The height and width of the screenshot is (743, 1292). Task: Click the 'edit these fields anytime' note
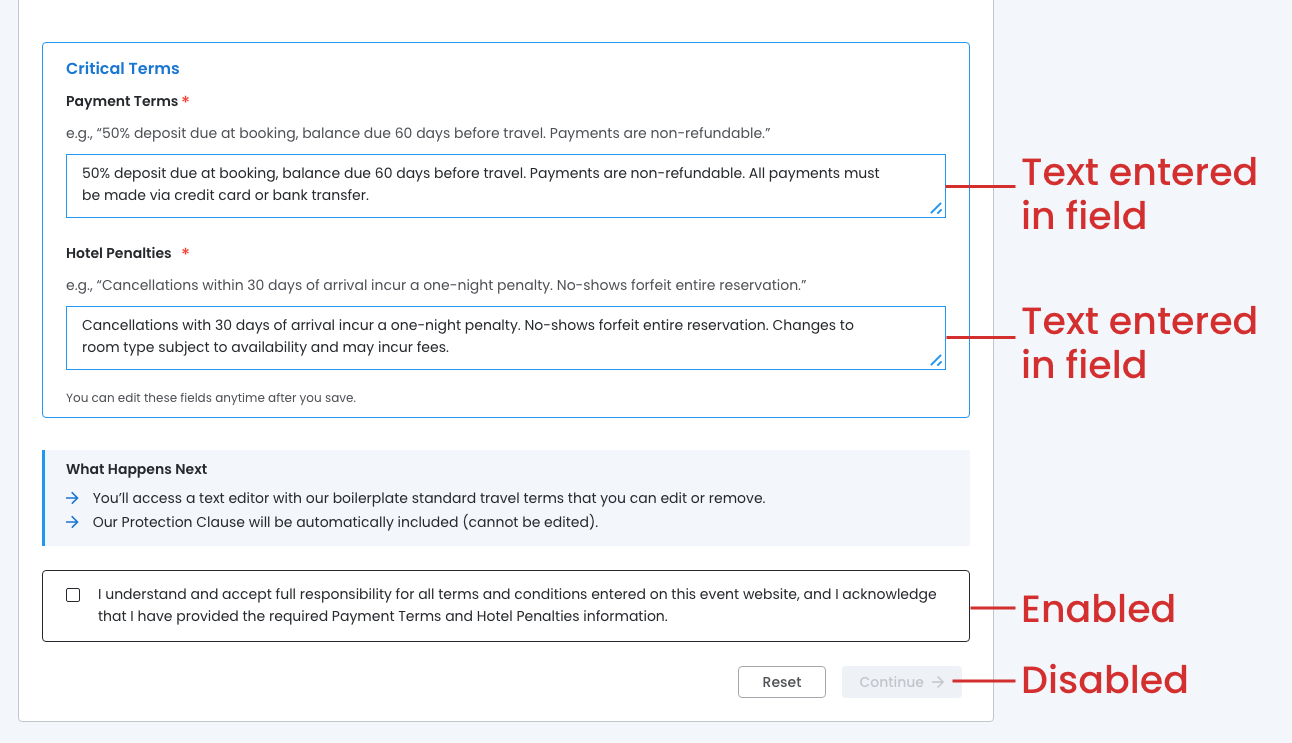coord(211,398)
